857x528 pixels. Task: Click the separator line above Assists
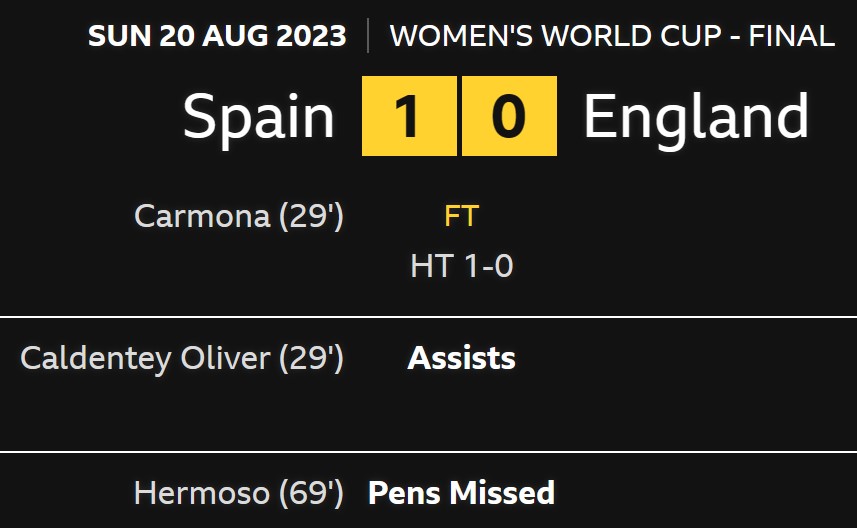coord(428,316)
